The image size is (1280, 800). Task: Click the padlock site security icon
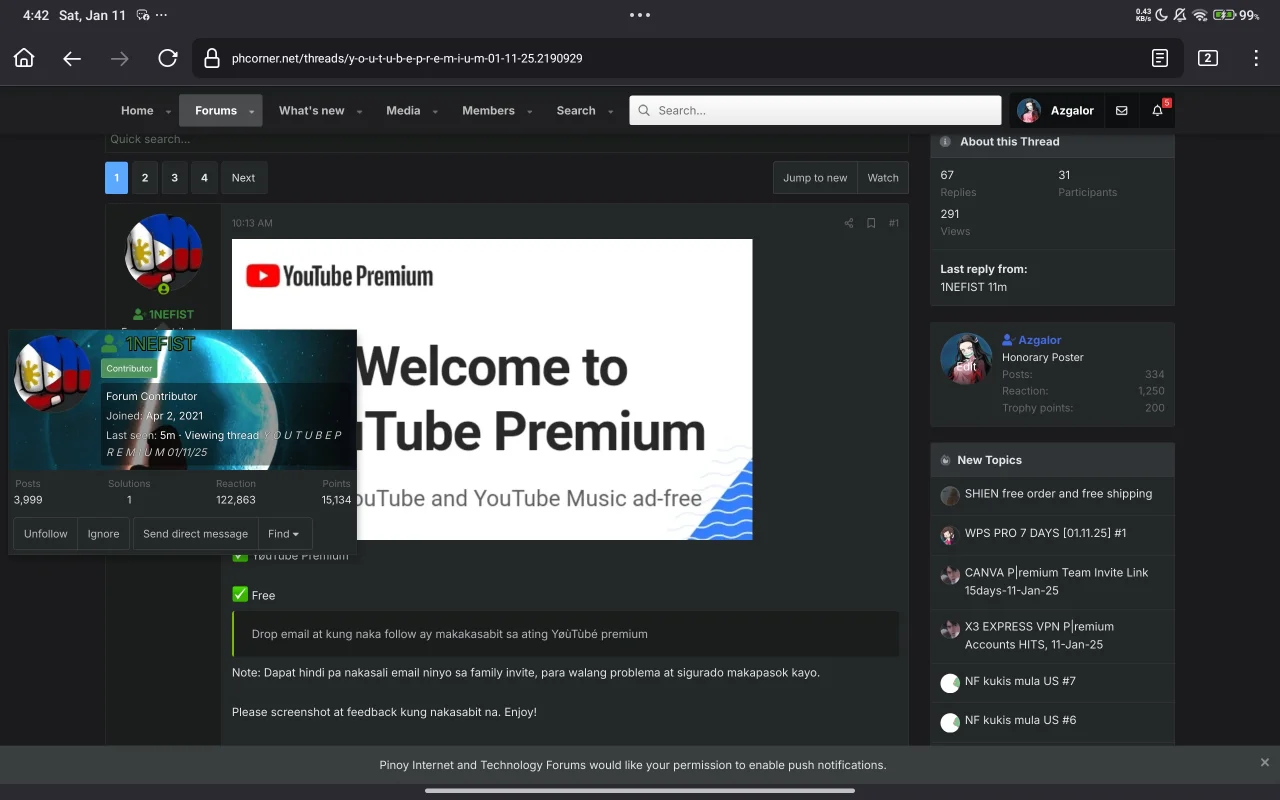(211, 58)
